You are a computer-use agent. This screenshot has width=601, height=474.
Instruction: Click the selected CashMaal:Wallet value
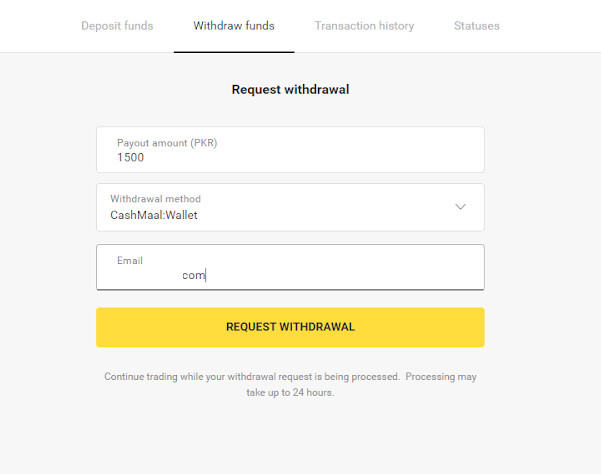coord(154,215)
